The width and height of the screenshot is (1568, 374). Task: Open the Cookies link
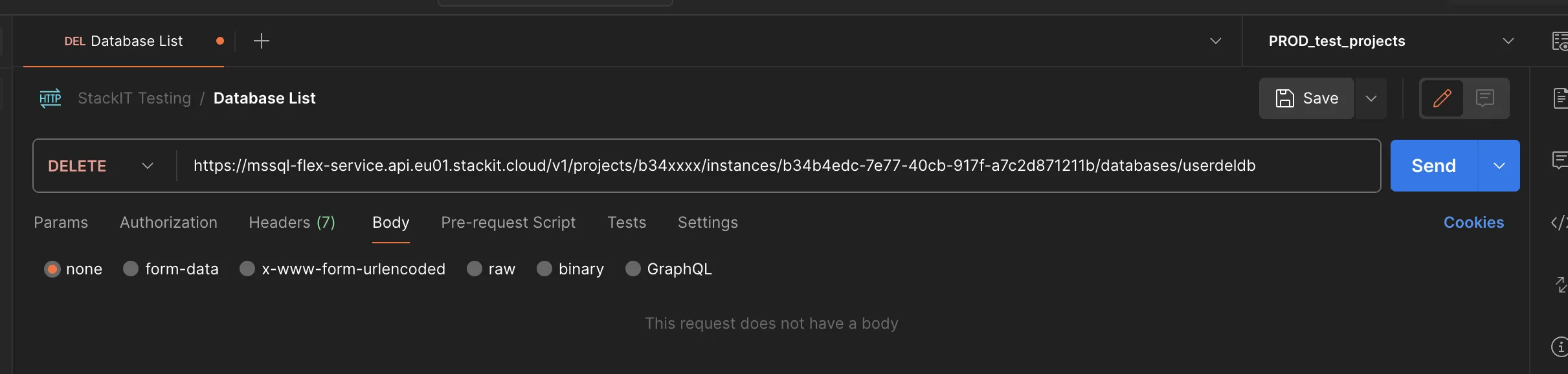pyautogui.click(x=1473, y=223)
